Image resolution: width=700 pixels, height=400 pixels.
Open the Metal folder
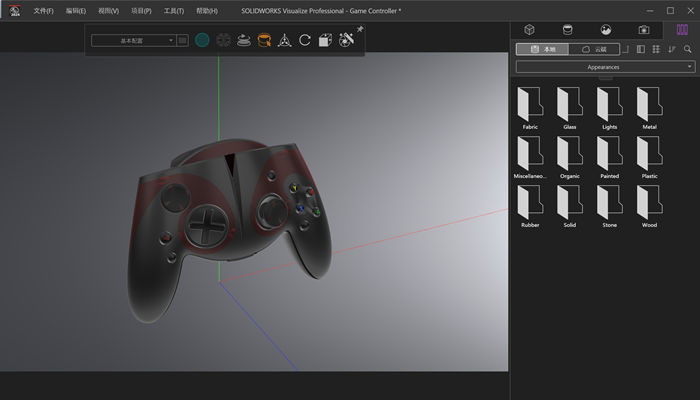(x=650, y=108)
